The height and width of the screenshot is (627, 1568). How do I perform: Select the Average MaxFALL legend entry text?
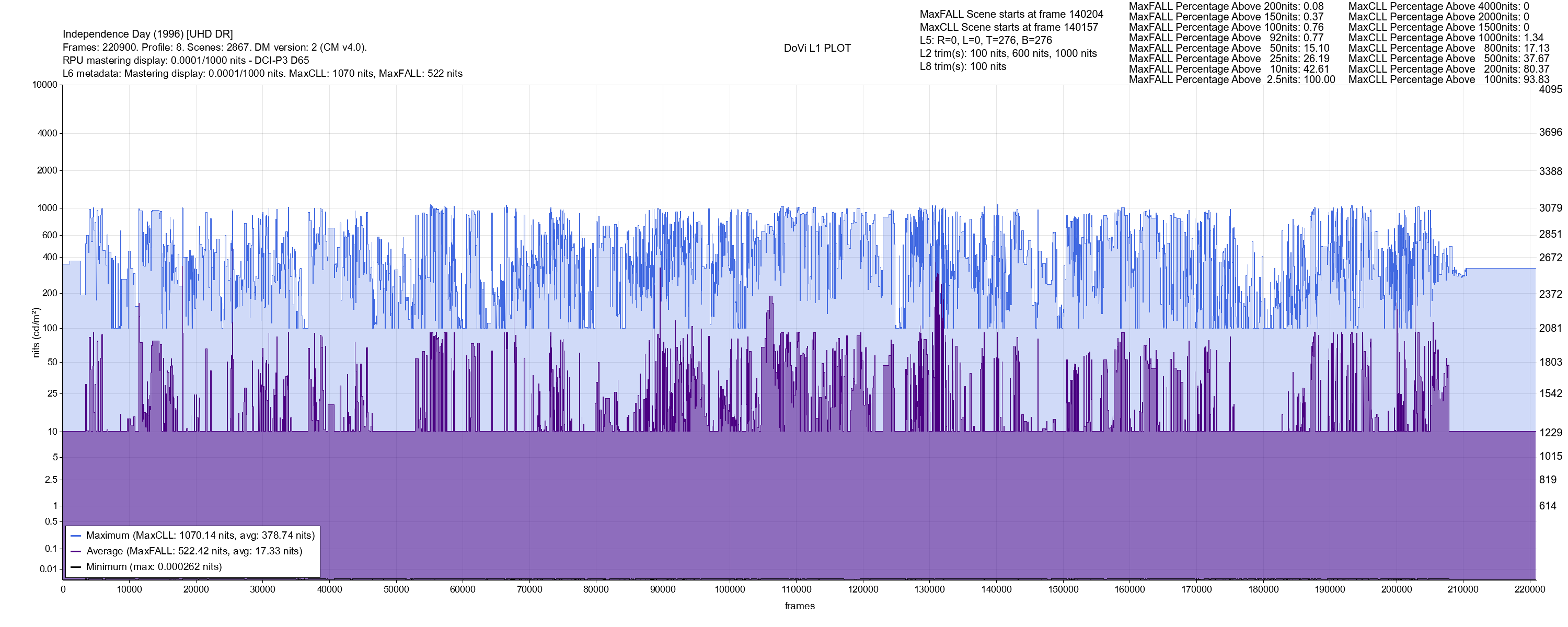click(x=194, y=551)
